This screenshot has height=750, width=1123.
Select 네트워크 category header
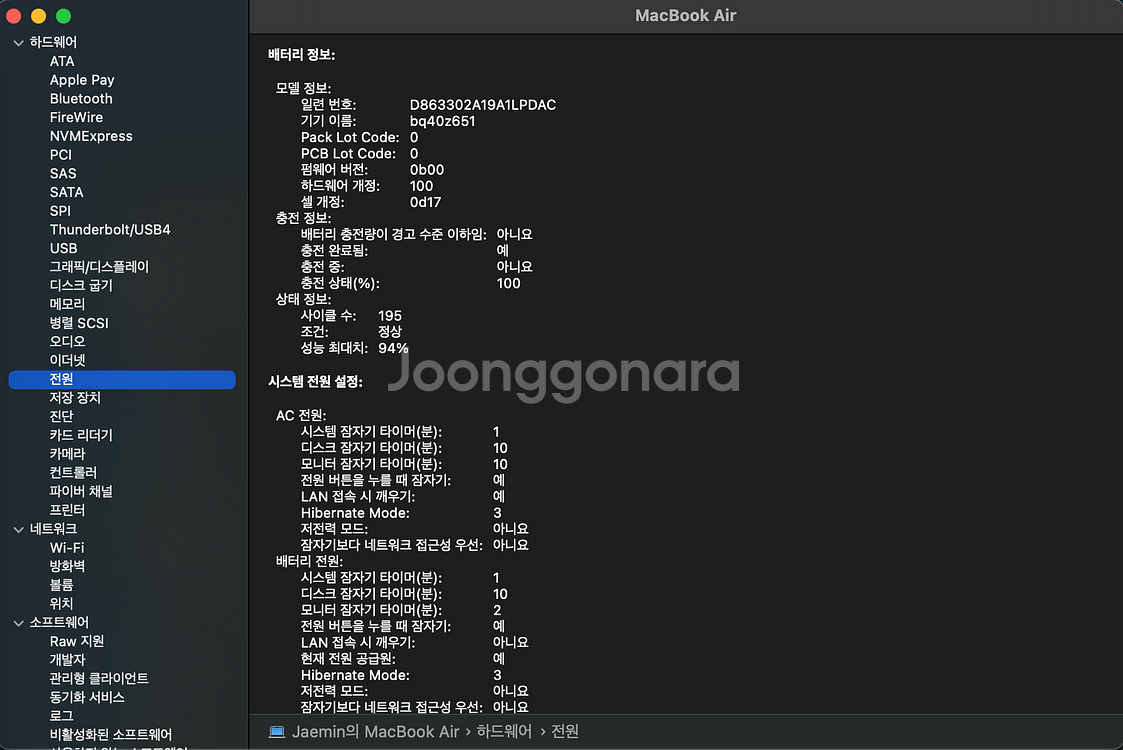(53, 529)
